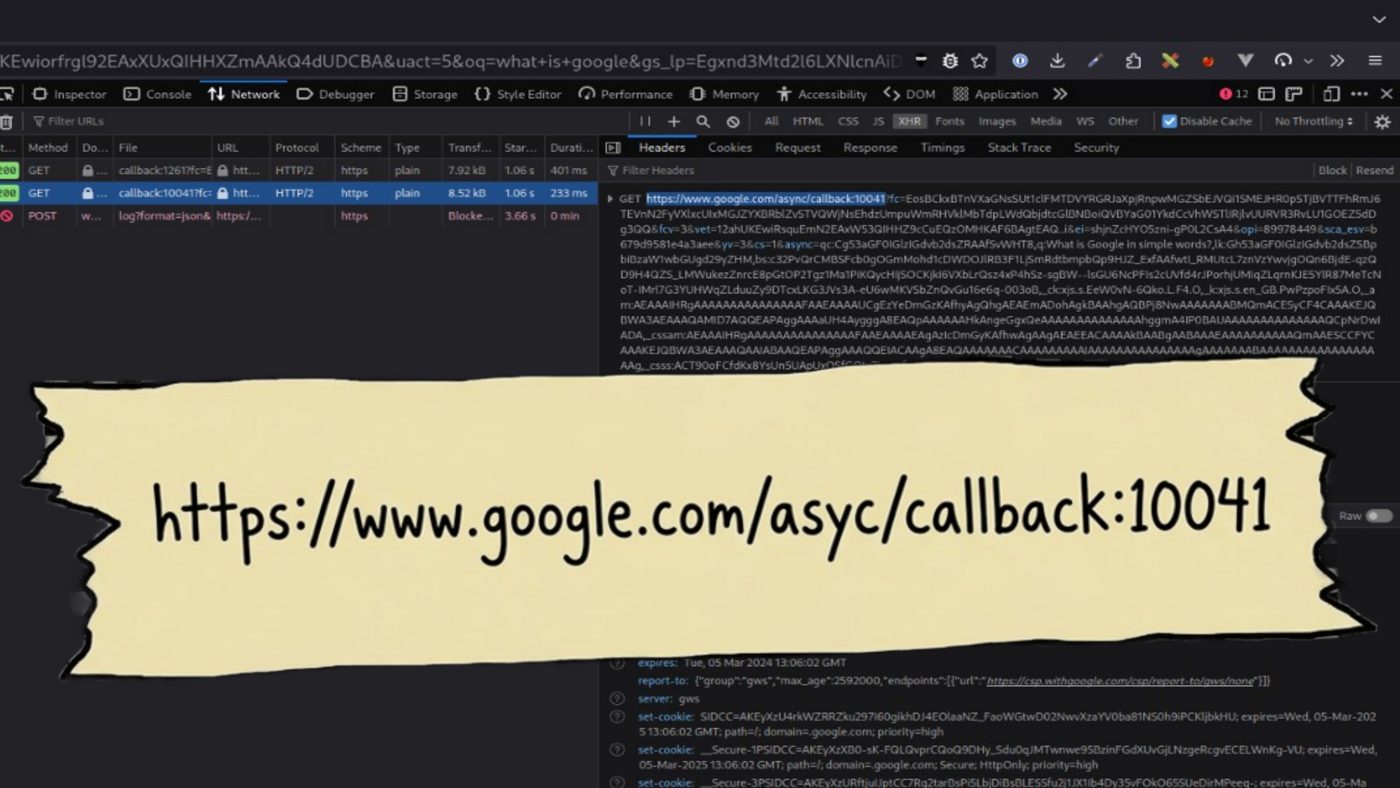Image resolution: width=1400 pixels, height=788 pixels.
Task: Click the Resend button
Action: tap(1374, 170)
